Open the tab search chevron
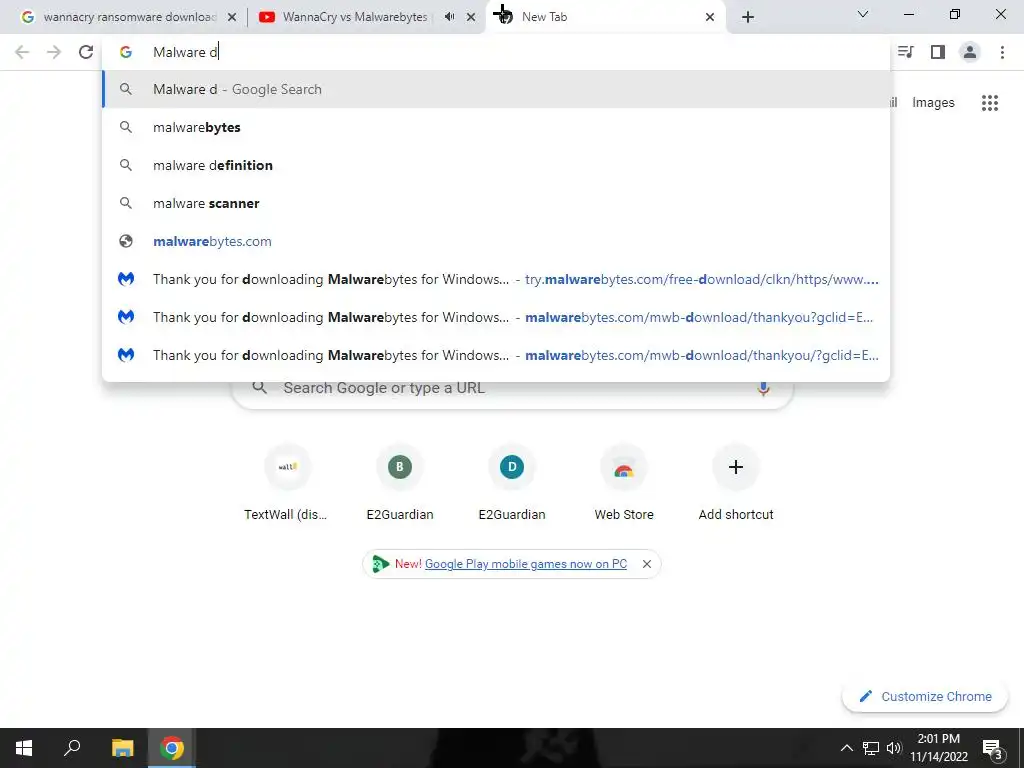This screenshot has height=768, width=1024. click(863, 14)
